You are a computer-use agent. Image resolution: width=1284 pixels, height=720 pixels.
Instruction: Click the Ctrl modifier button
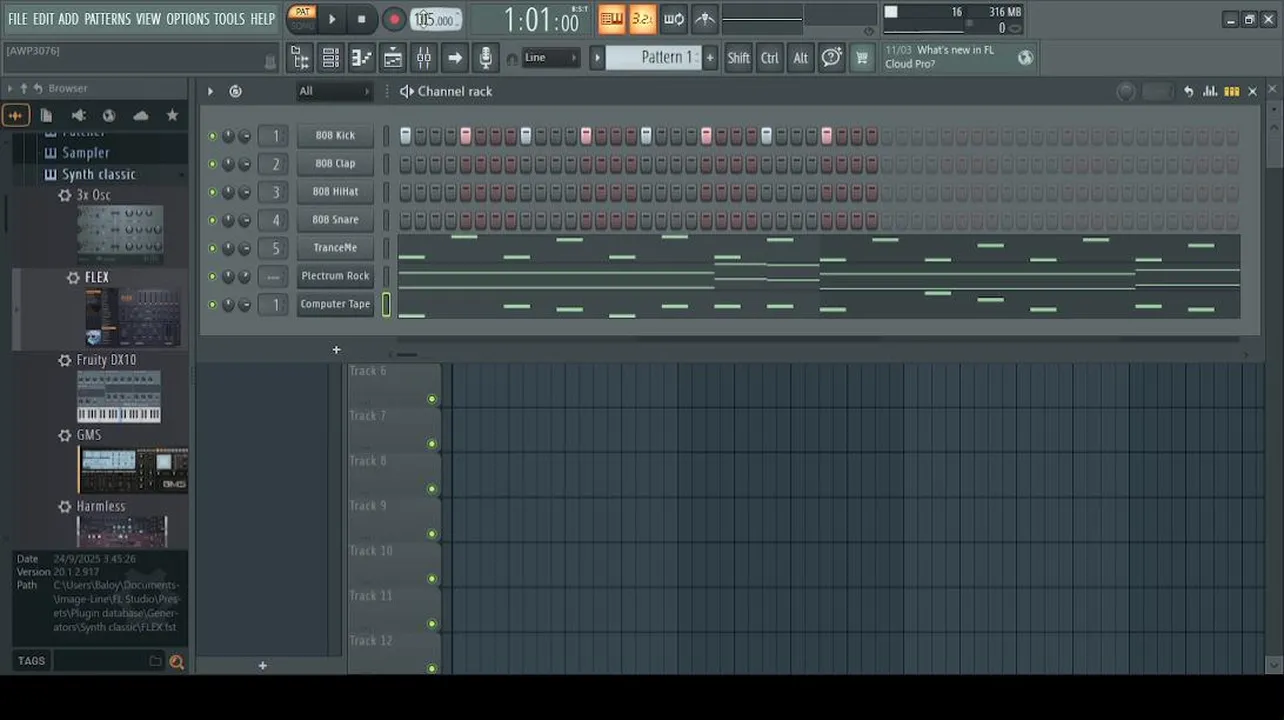[769, 58]
